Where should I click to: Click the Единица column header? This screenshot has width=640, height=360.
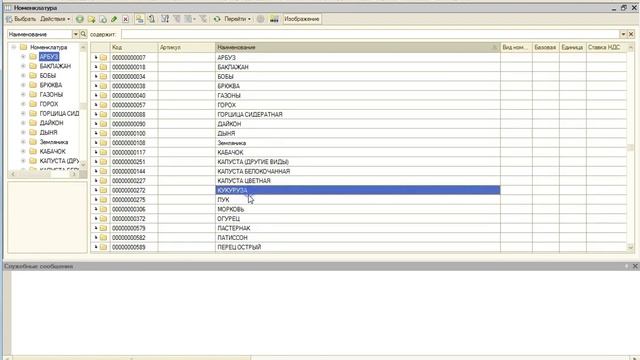[x=572, y=47]
